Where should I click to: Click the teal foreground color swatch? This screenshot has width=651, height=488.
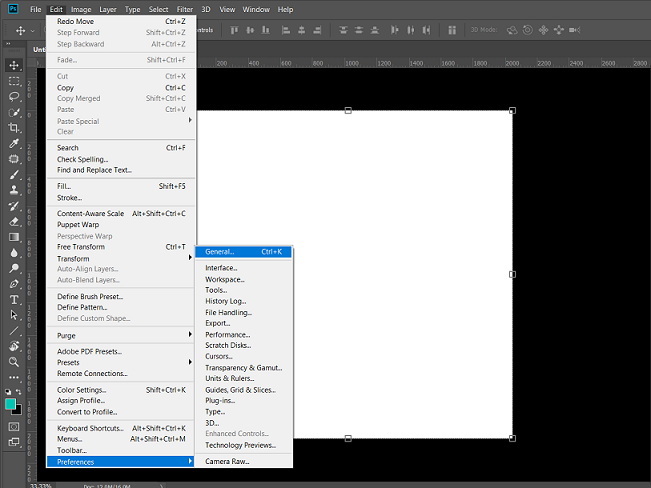pyautogui.click(x=11, y=404)
